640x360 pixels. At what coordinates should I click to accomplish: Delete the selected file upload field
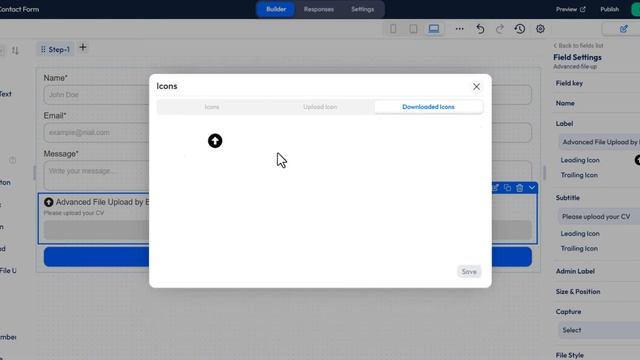point(519,188)
